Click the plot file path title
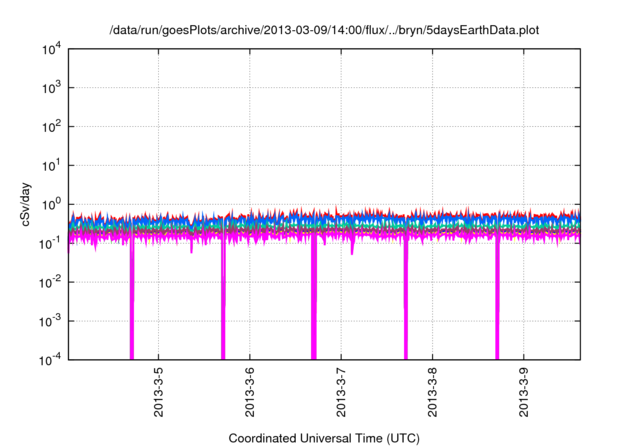 click(x=324, y=30)
